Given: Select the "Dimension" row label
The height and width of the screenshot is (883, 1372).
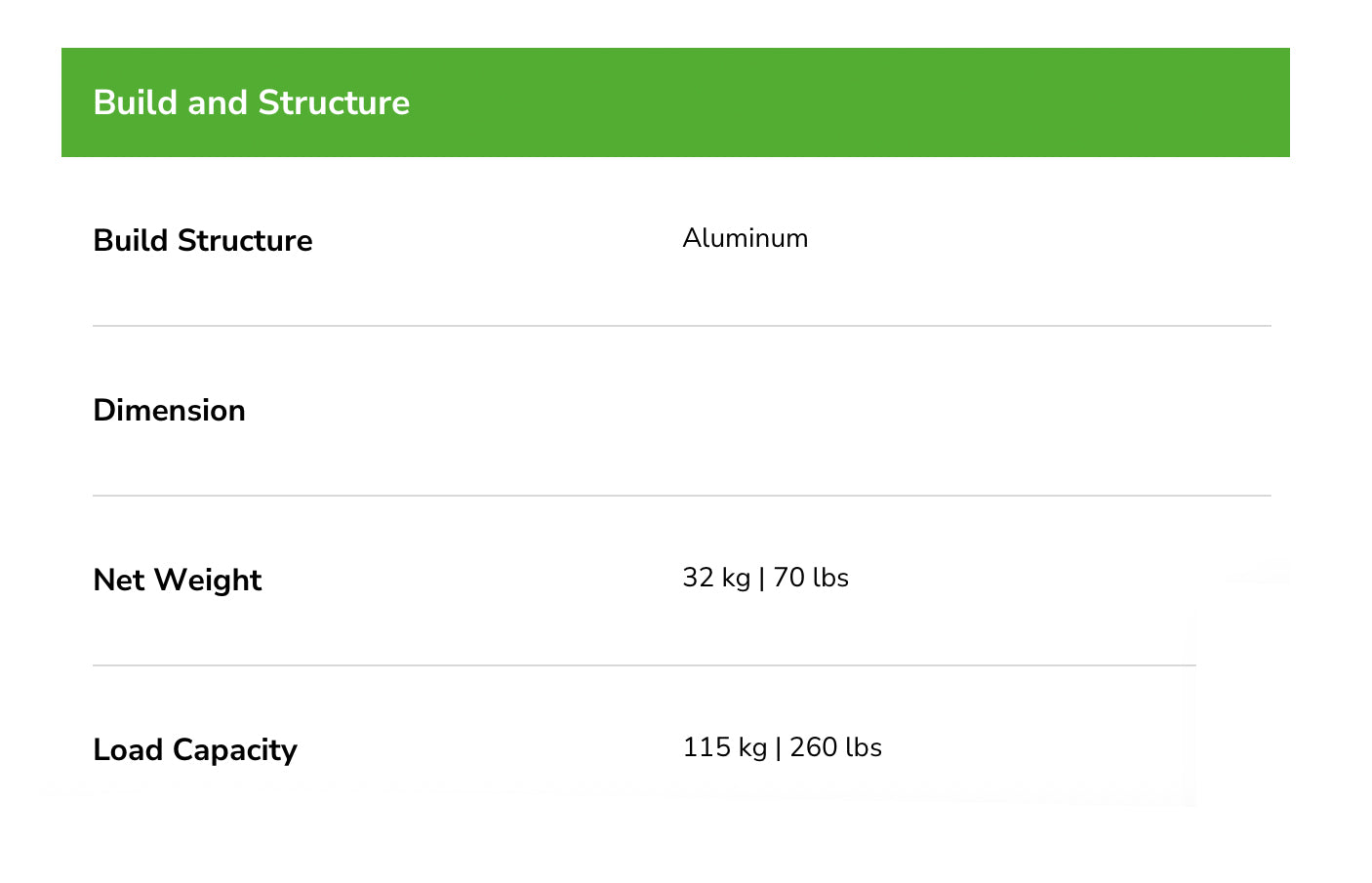Looking at the screenshot, I should click(x=169, y=410).
